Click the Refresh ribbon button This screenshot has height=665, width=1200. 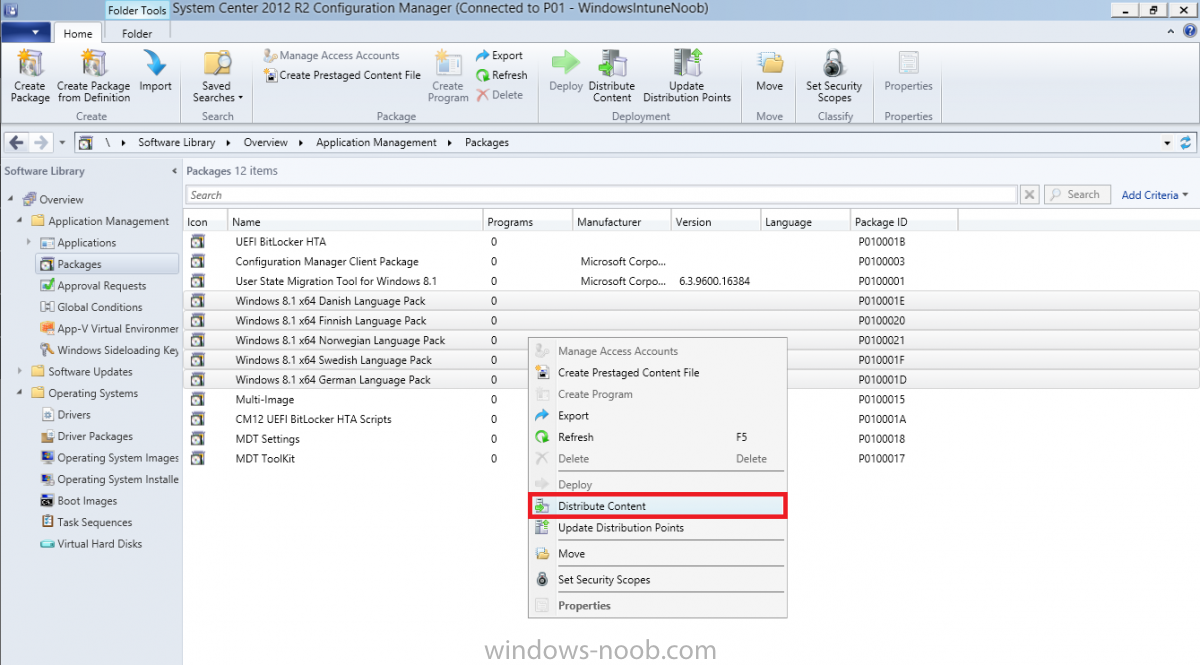point(502,75)
